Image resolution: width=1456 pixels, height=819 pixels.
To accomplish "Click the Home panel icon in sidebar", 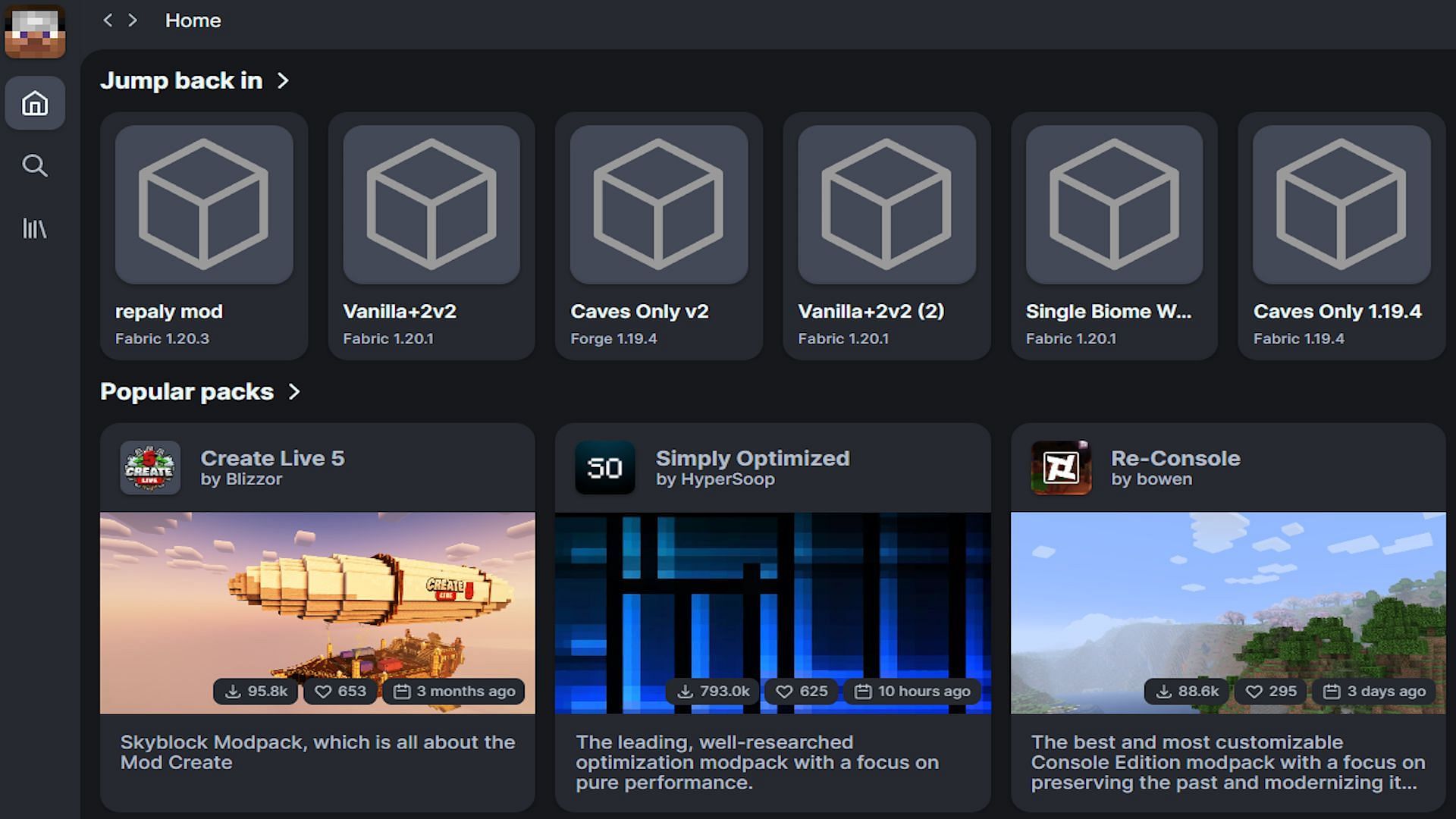I will pyautogui.click(x=36, y=103).
